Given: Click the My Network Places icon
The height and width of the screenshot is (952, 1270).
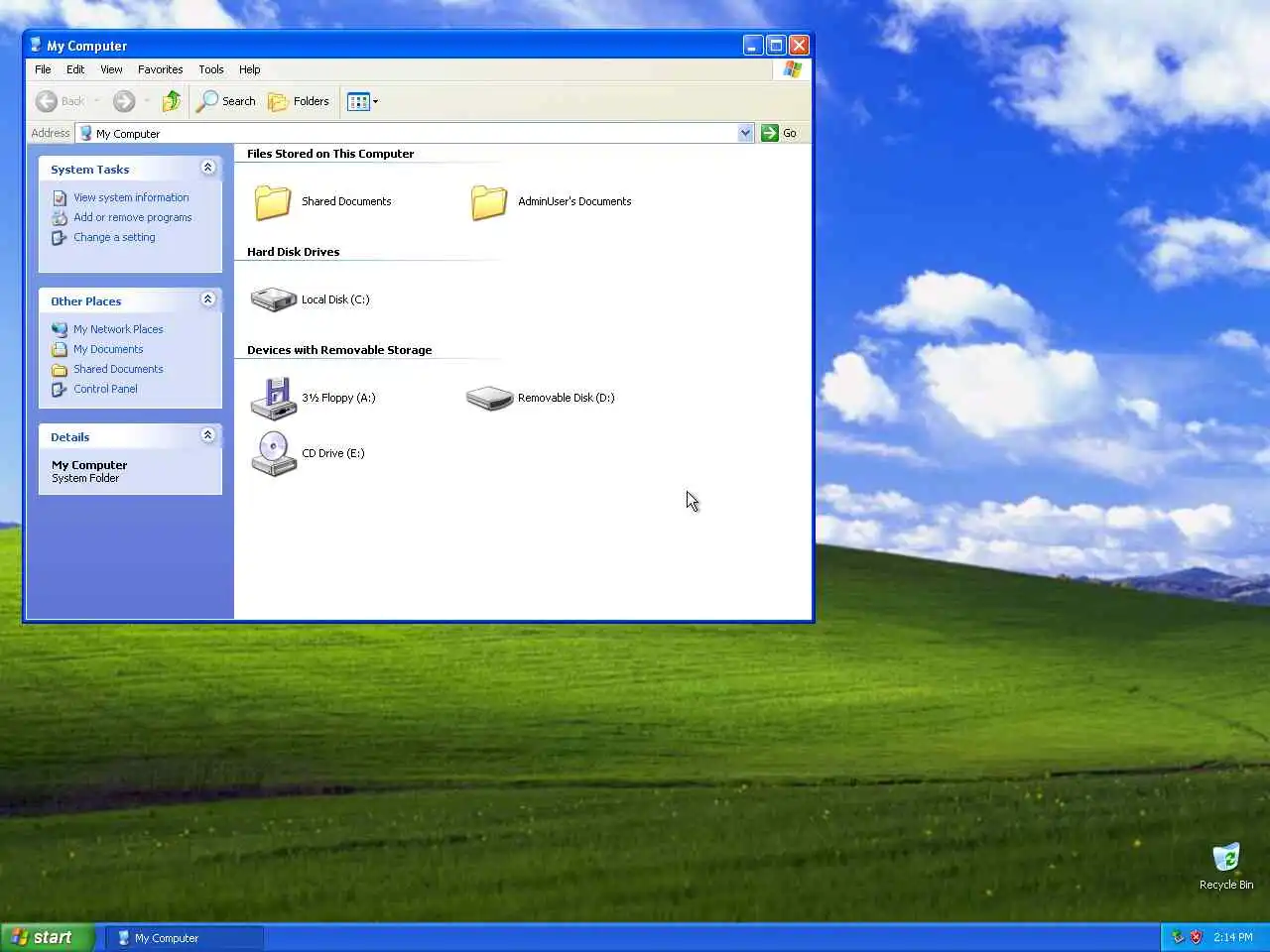Looking at the screenshot, I should click(x=60, y=329).
